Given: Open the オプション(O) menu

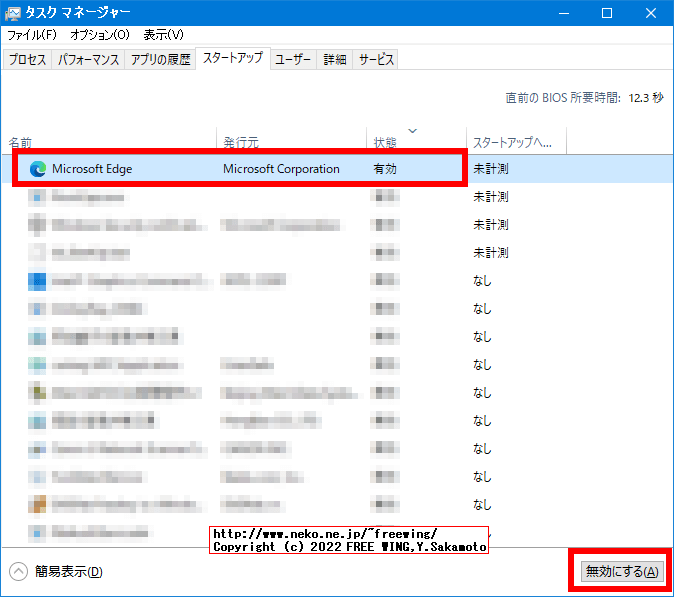Looking at the screenshot, I should click(x=100, y=35).
